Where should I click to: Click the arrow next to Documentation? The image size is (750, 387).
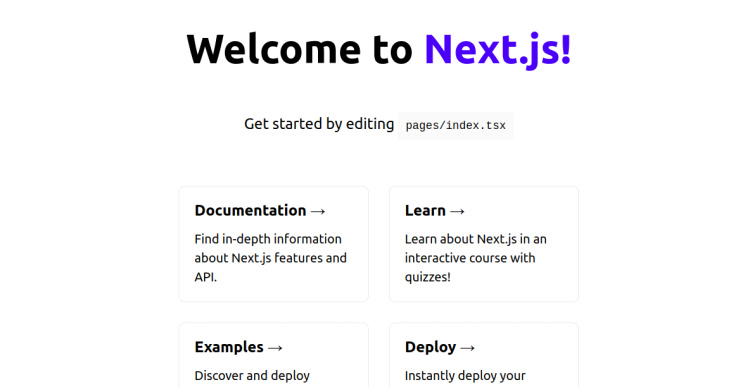coord(318,211)
